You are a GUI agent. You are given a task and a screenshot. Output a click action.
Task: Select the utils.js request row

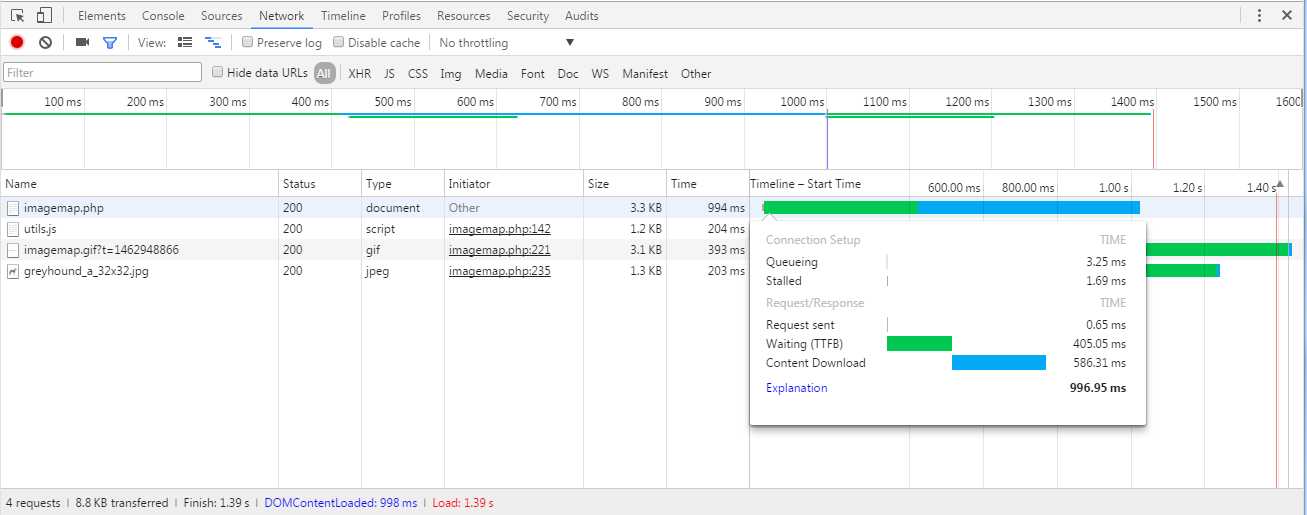pos(374,229)
